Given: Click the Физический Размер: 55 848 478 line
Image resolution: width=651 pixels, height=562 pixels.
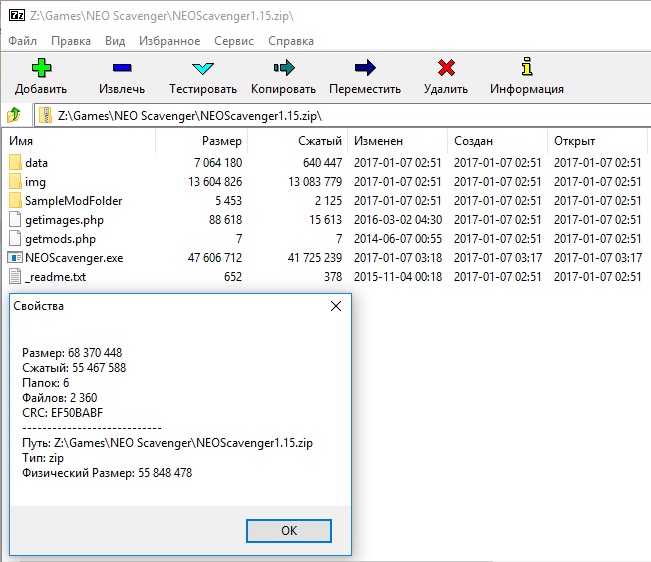Looking at the screenshot, I should (x=107, y=473).
